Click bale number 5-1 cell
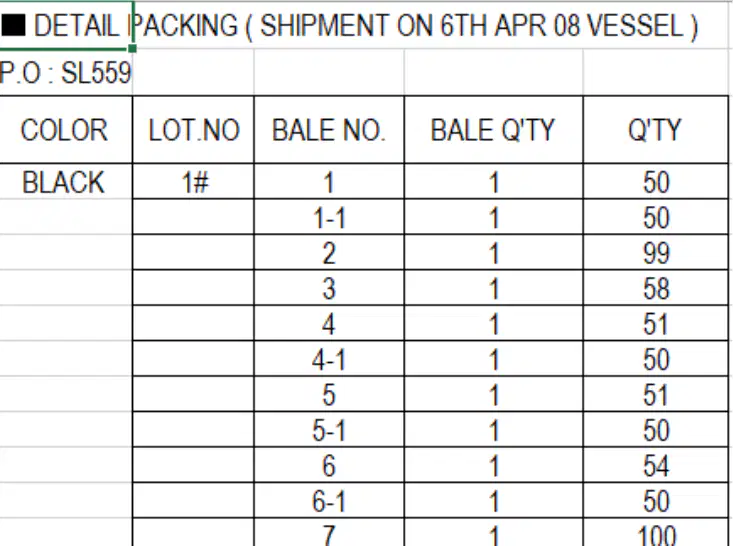Viewport: 733px width, 546px height. coord(329,430)
